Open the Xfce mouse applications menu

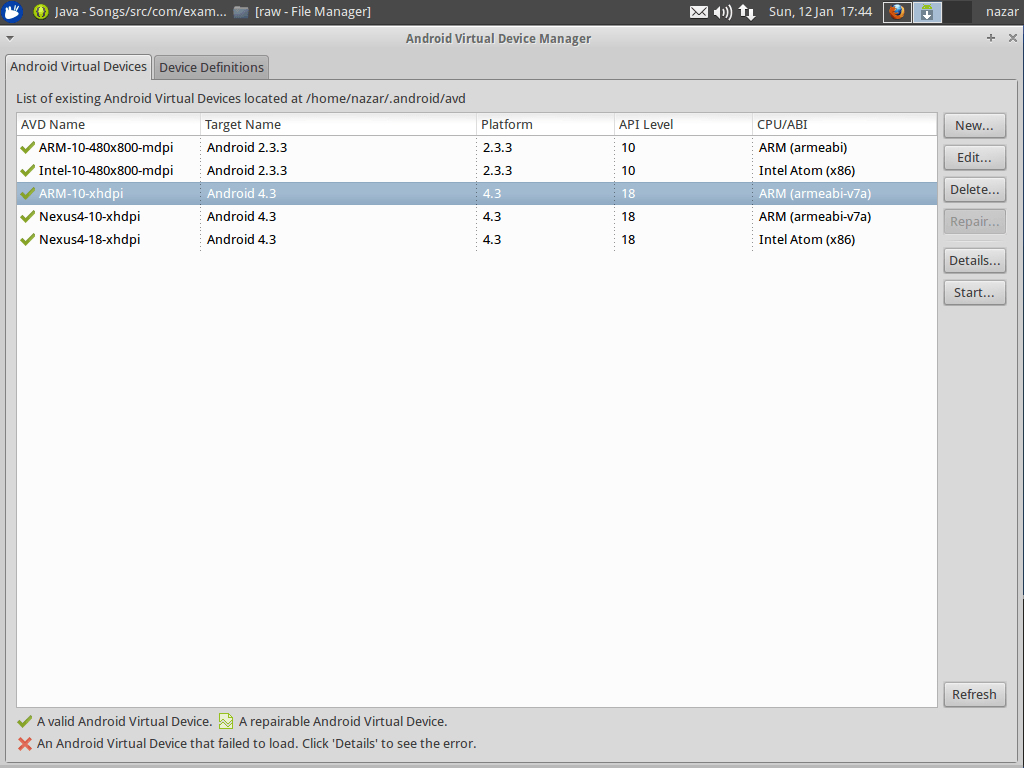13,12
